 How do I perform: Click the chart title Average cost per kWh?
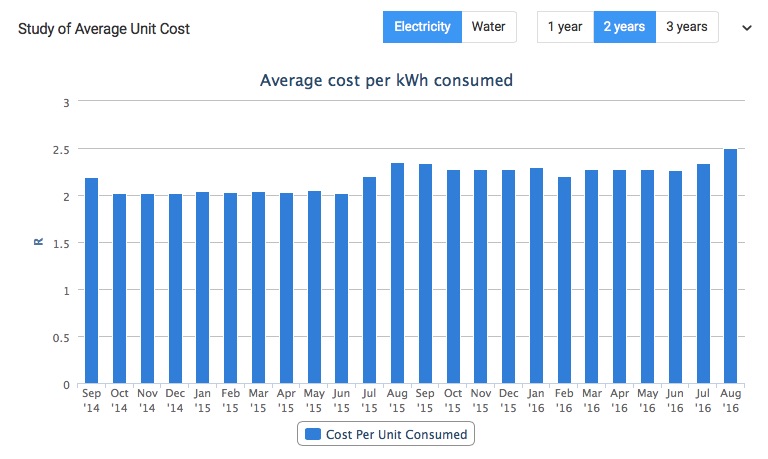[x=387, y=80]
